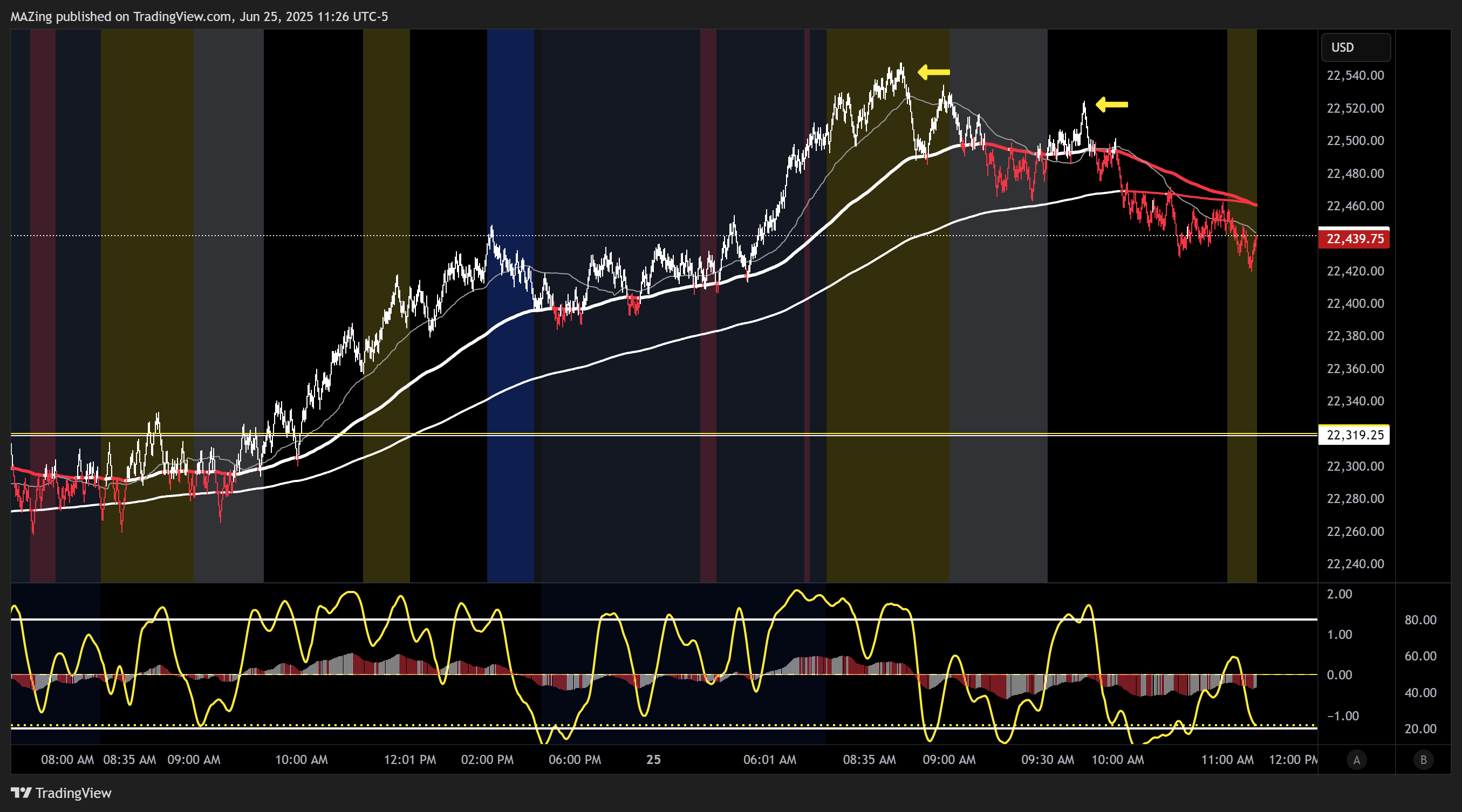Image resolution: width=1462 pixels, height=812 pixels.
Task: Click the date label 25 on time axis
Action: pos(653,760)
